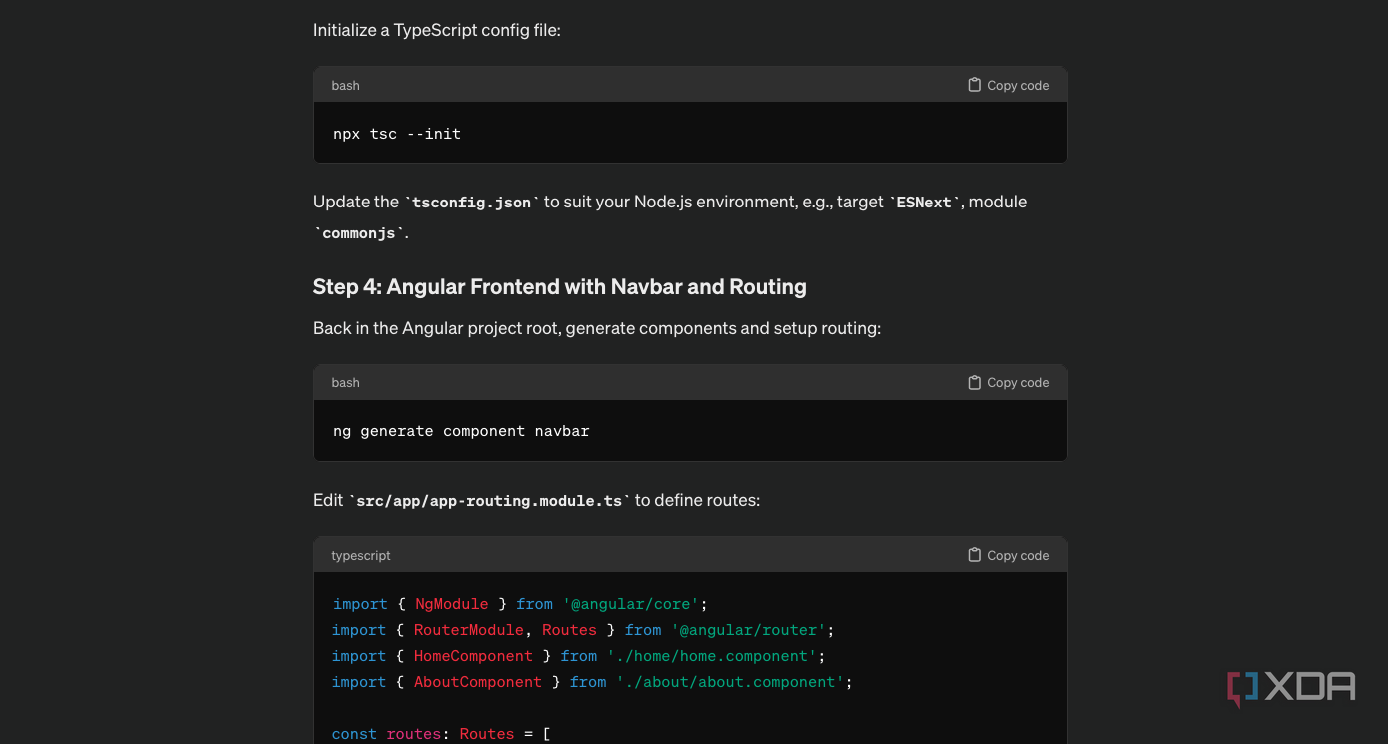Click clipboard icon on ng generate code block
The width and height of the screenshot is (1388, 744).
click(974, 382)
